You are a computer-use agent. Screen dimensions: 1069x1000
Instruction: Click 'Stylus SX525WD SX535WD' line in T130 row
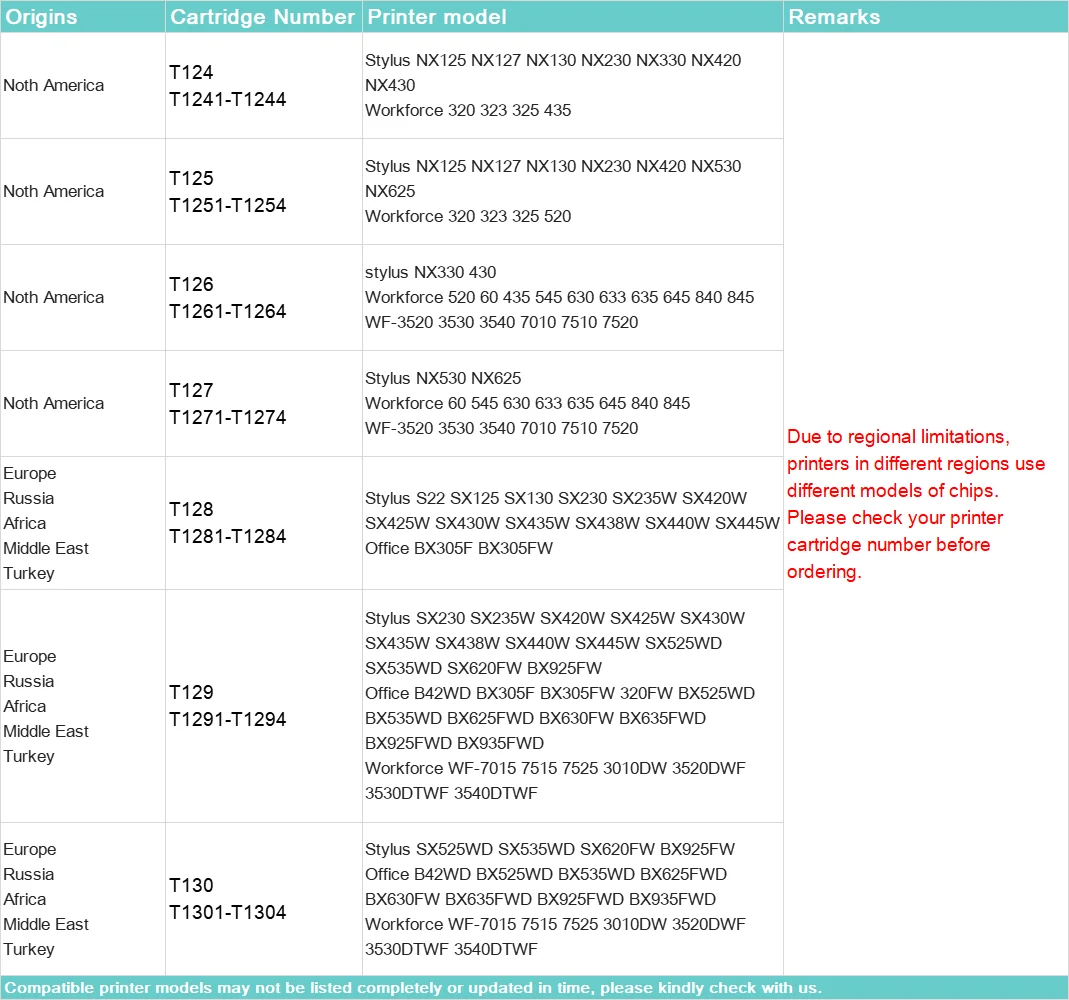549,849
